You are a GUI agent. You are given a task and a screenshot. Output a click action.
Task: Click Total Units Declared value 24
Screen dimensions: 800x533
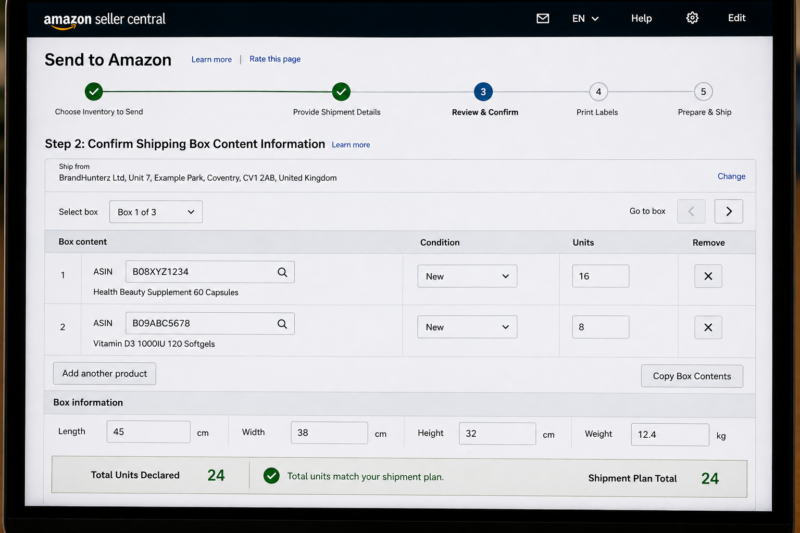coord(216,475)
